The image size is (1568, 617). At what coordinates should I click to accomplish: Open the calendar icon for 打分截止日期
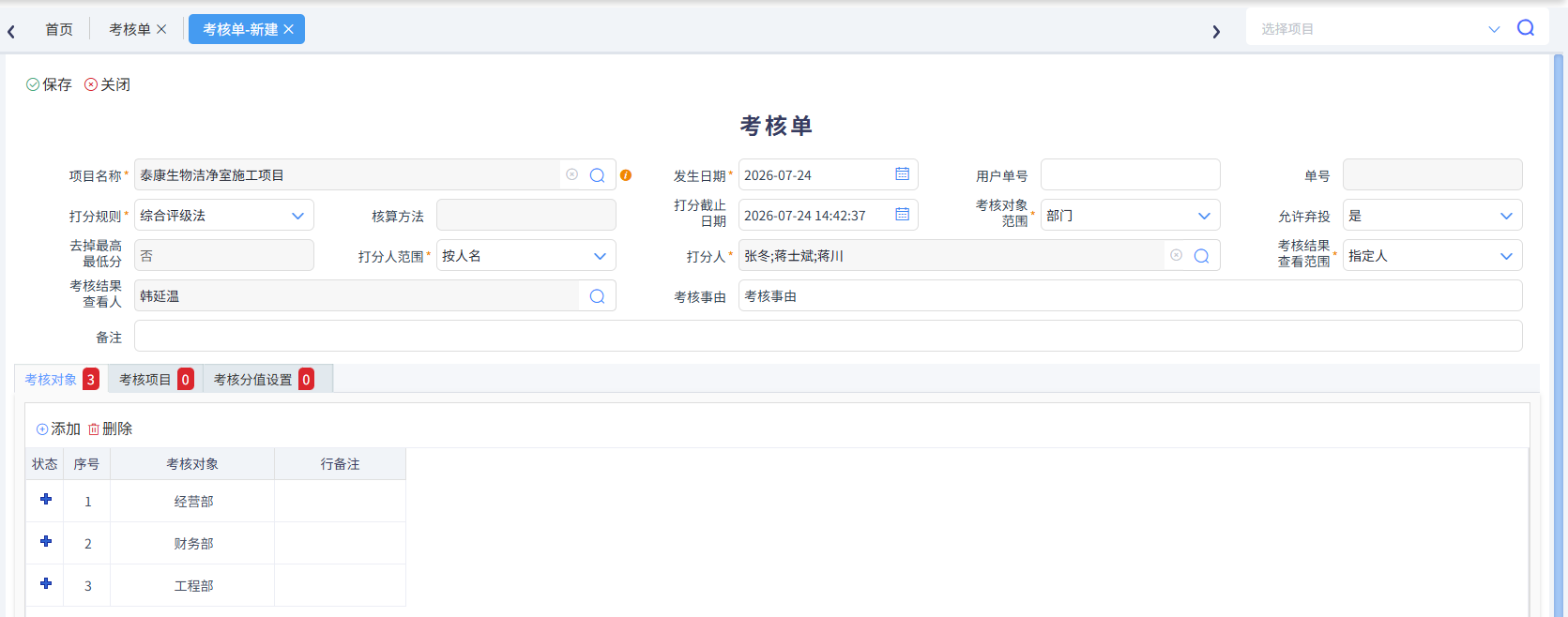tap(902, 215)
